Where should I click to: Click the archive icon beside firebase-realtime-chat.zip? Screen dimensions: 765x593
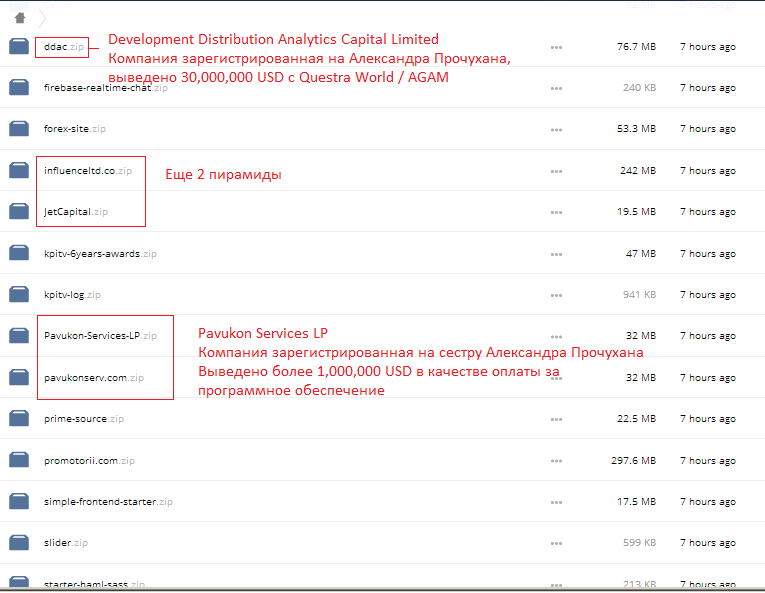click(x=19, y=87)
